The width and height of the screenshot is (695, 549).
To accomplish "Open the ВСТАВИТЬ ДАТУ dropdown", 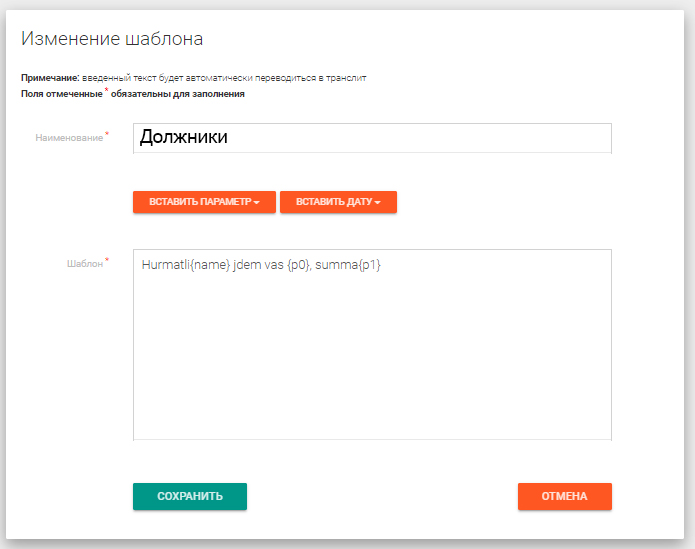I will point(338,202).
